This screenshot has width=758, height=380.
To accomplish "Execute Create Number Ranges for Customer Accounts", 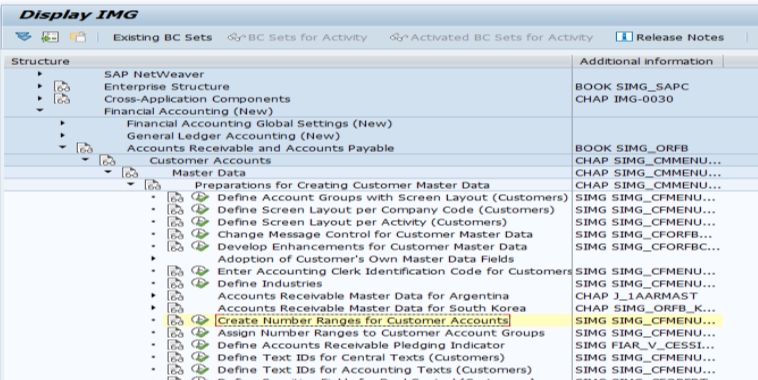I will click(x=200, y=320).
